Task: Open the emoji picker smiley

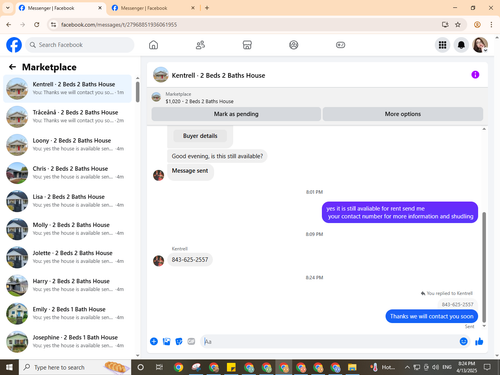Action: pos(463,341)
